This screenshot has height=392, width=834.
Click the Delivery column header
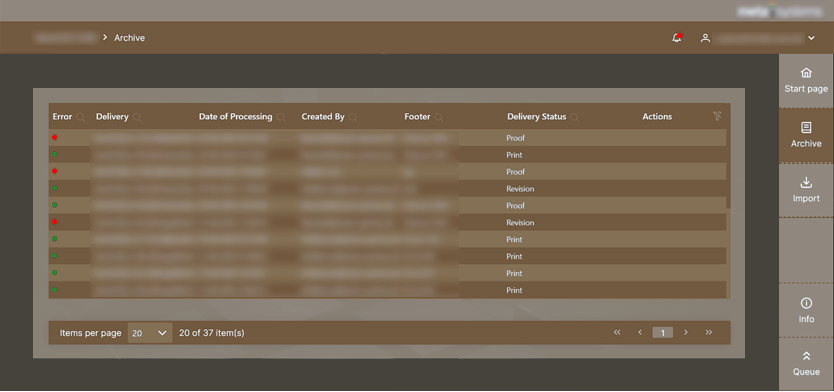112,116
